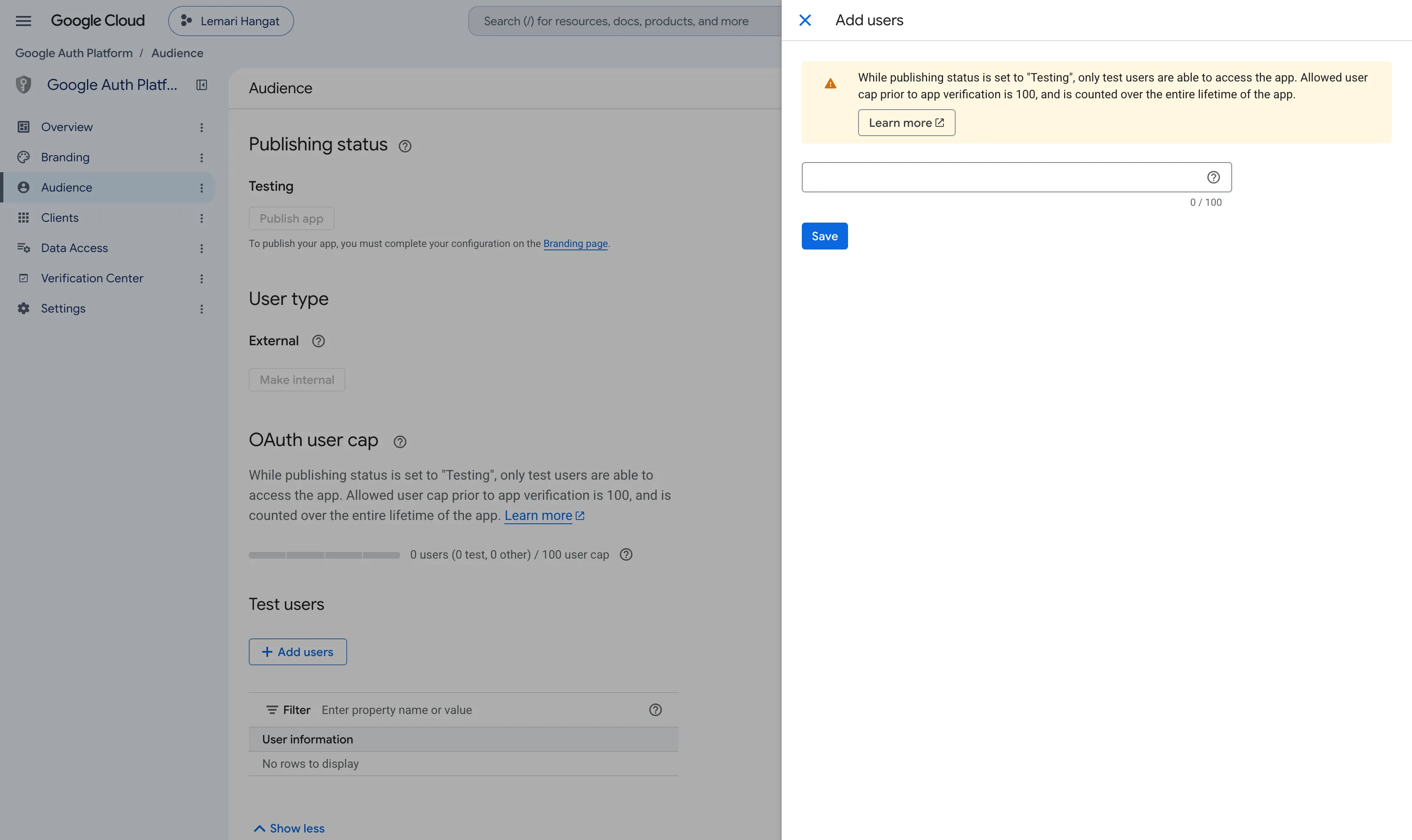Image resolution: width=1412 pixels, height=840 pixels.
Task: Click the Make internal button
Action: [x=297, y=380]
